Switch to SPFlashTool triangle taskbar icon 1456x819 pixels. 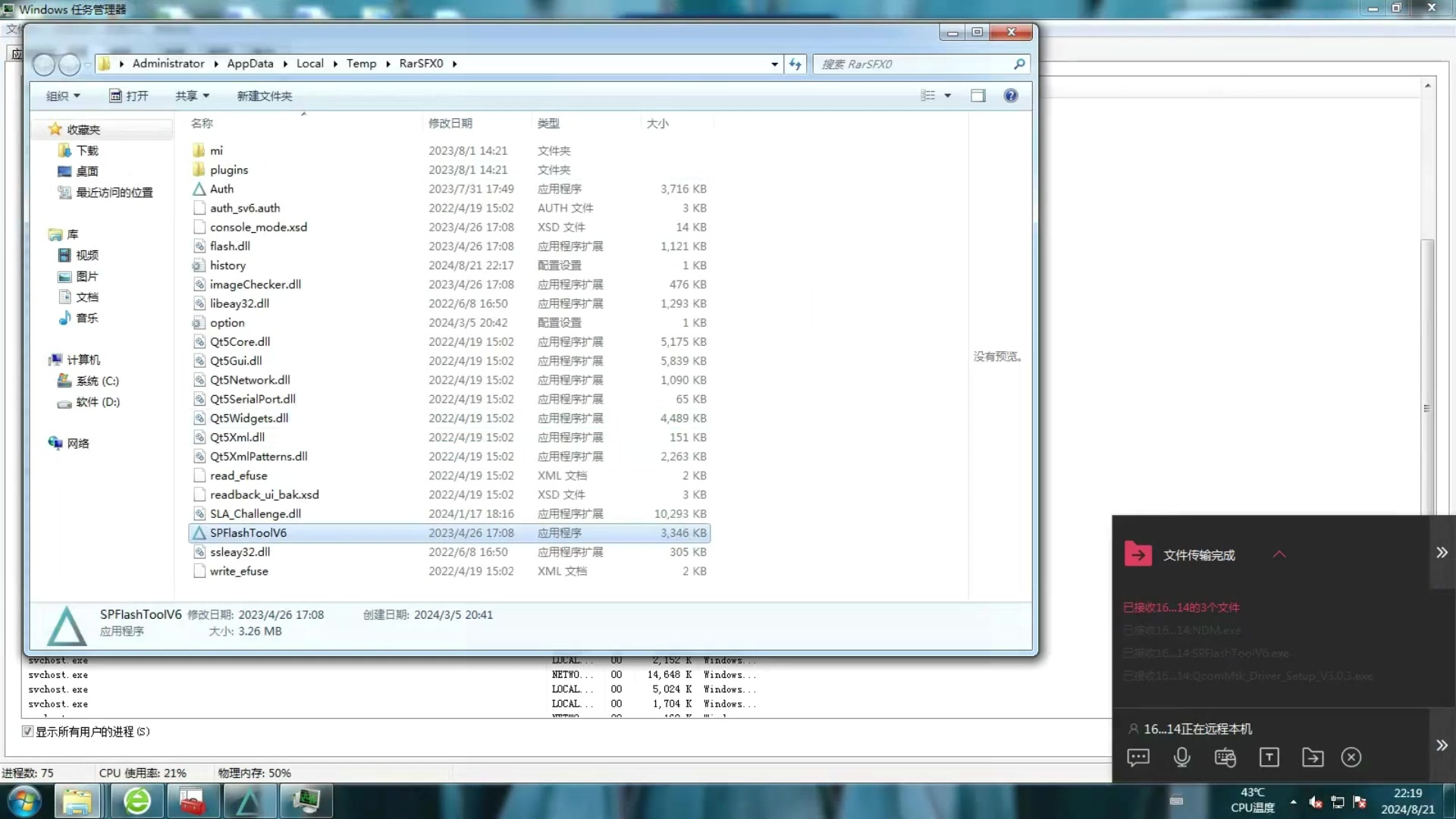pyautogui.click(x=249, y=801)
